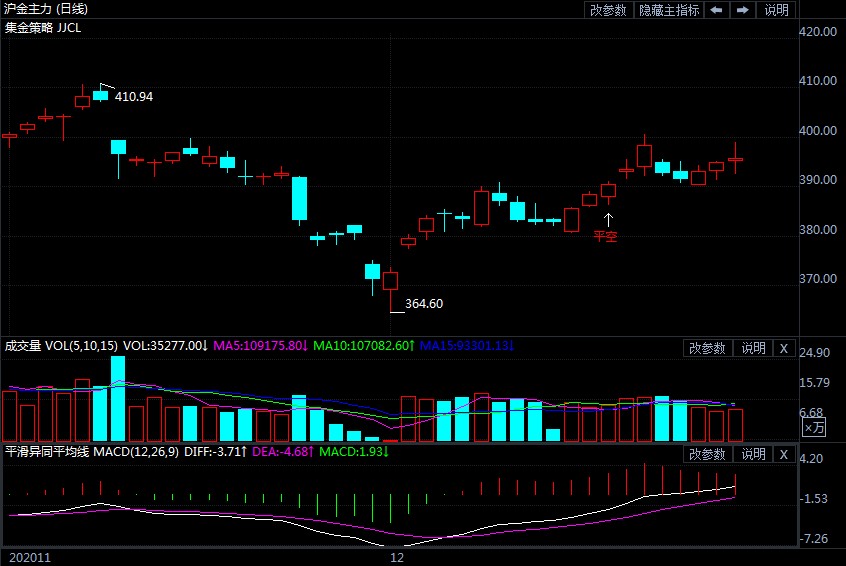Click the 24.90 volume axis label
Screen dimensions: 846x566
click(814, 352)
